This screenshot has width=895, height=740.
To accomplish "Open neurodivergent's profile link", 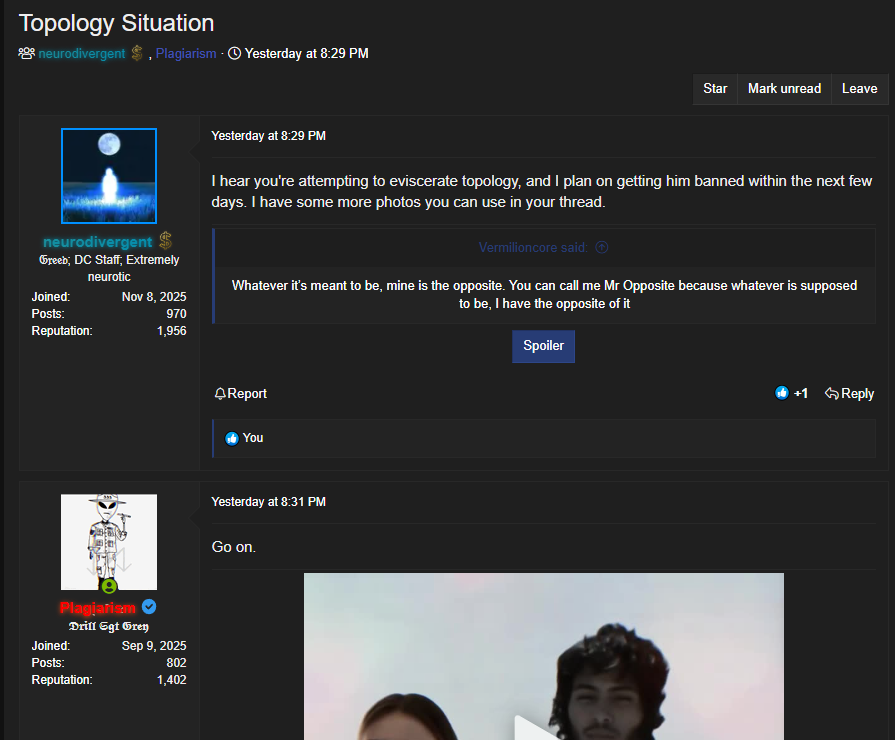I will 97,241.
